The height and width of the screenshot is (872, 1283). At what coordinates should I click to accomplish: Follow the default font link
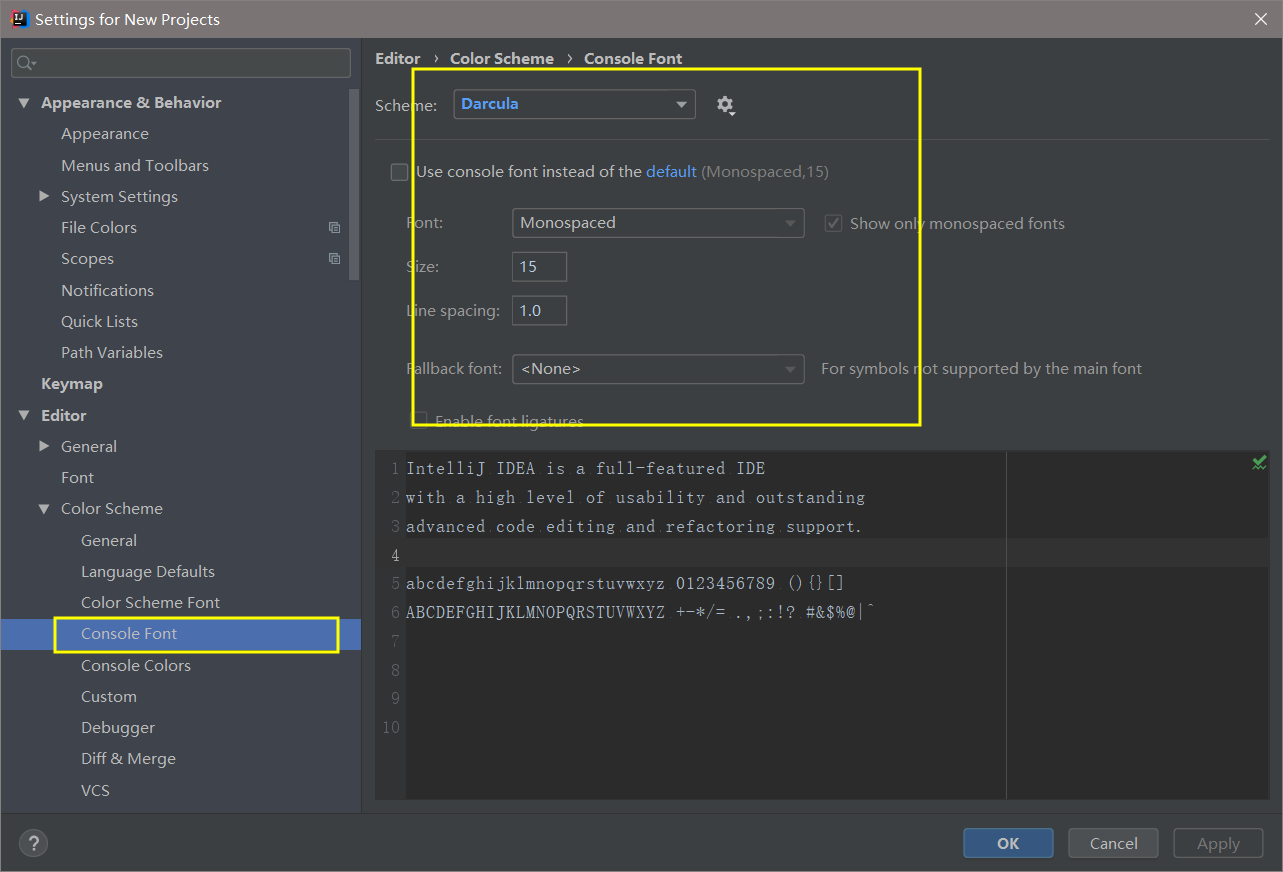pyautogui.click(x=671, y=172)
